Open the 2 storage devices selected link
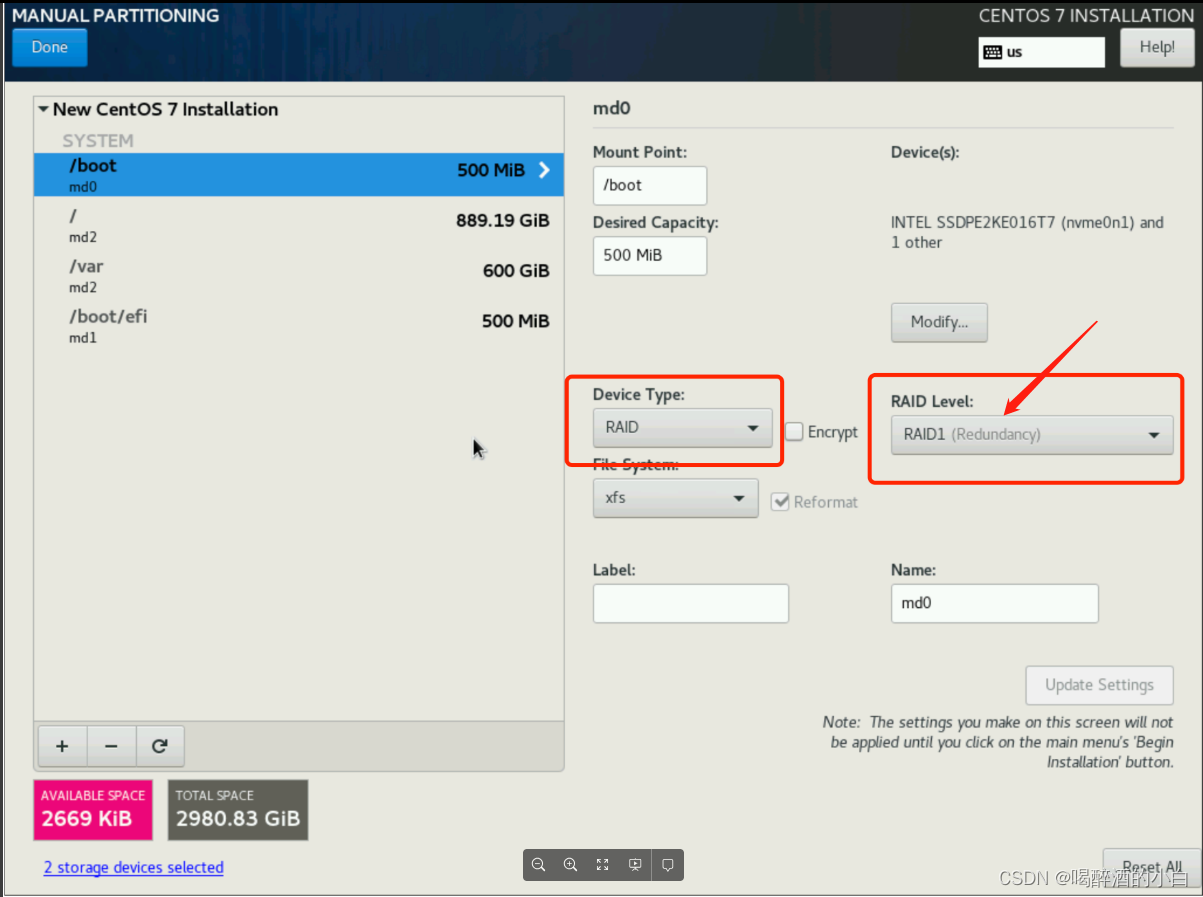Viewport: 1203px width, 897px height. point(134,867)
